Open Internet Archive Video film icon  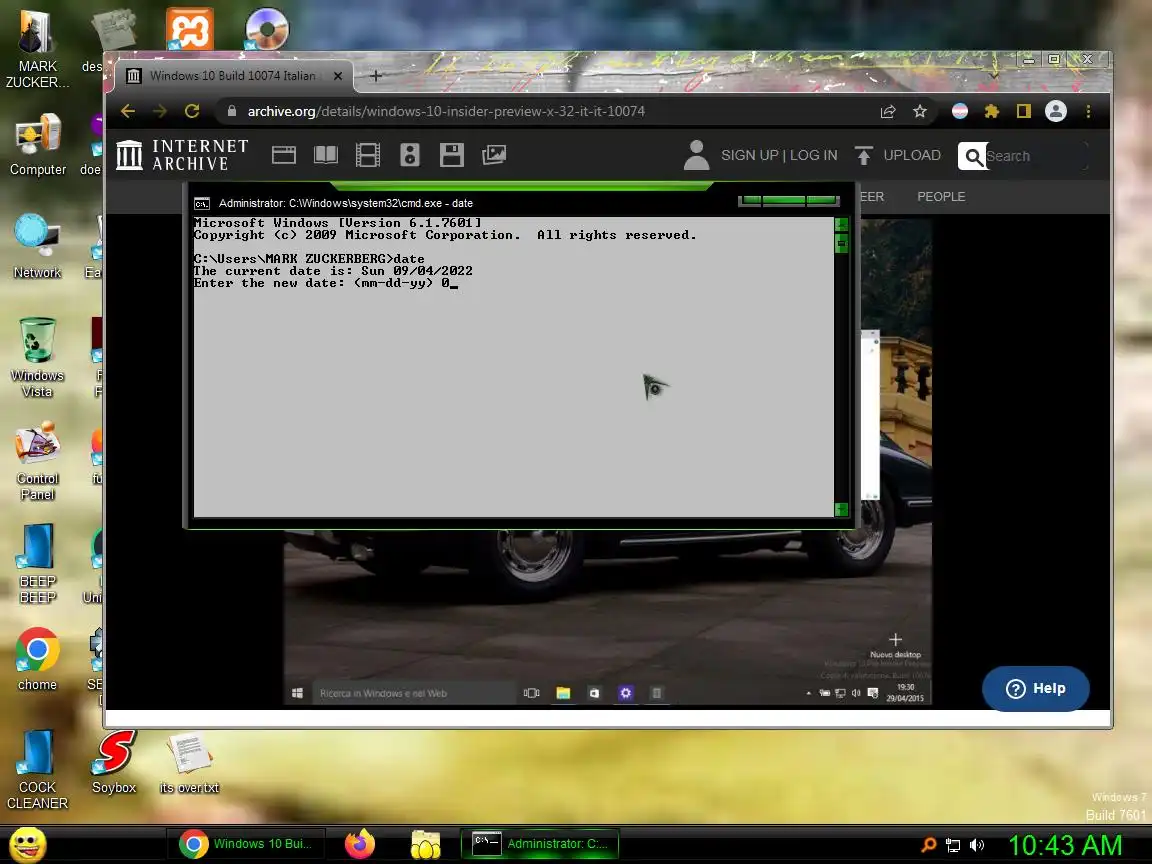tap(367, 155)
